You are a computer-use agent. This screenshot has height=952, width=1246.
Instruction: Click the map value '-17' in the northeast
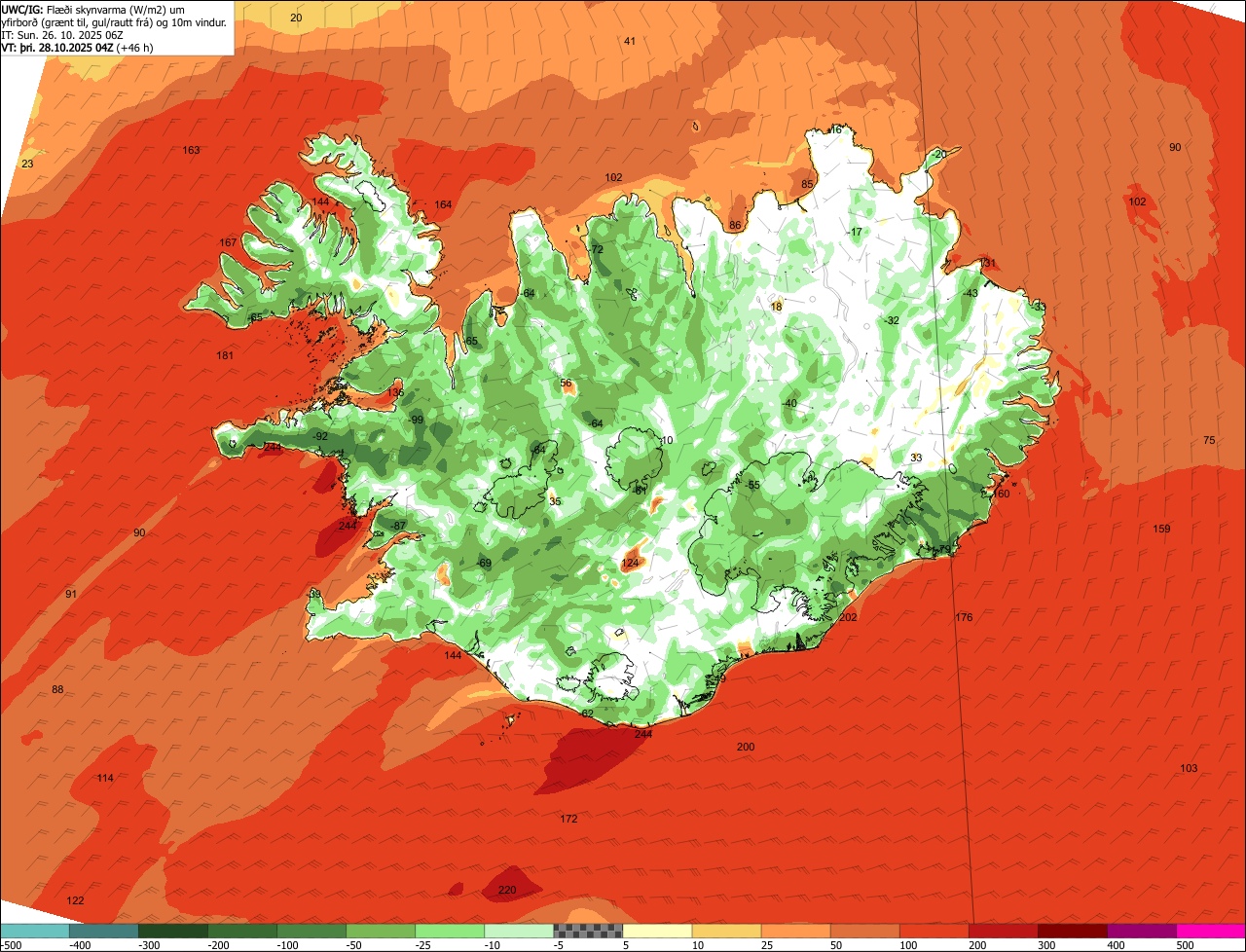[x=855, y=232]
